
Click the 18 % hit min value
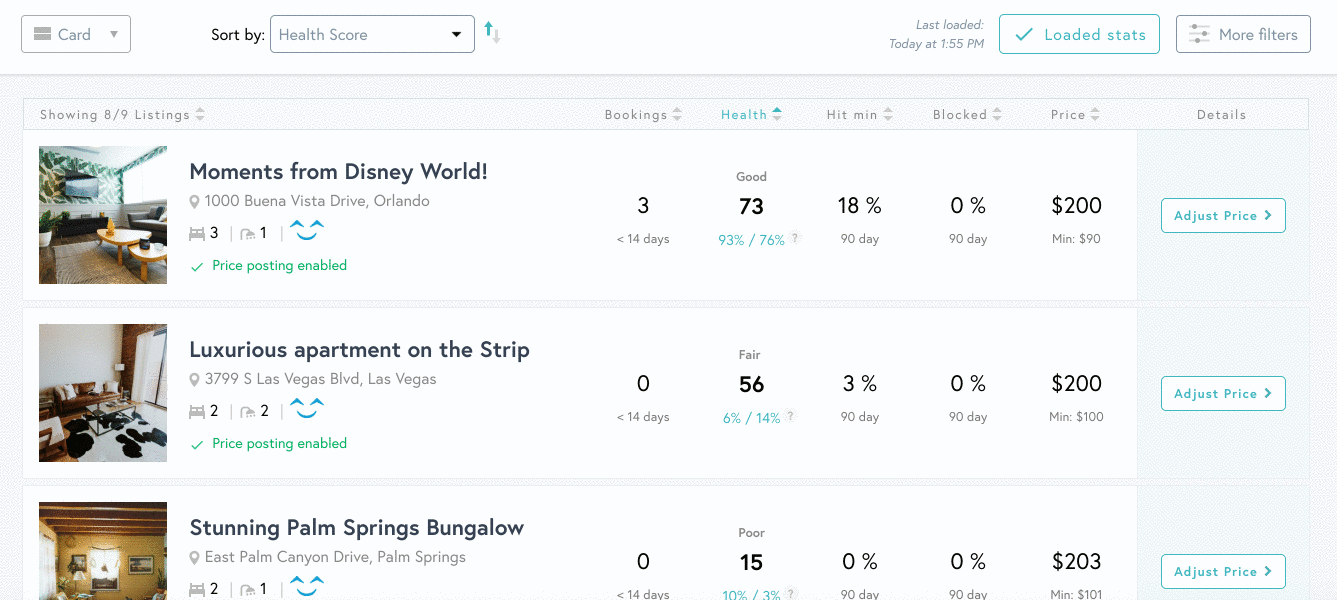tap(860, 206)
